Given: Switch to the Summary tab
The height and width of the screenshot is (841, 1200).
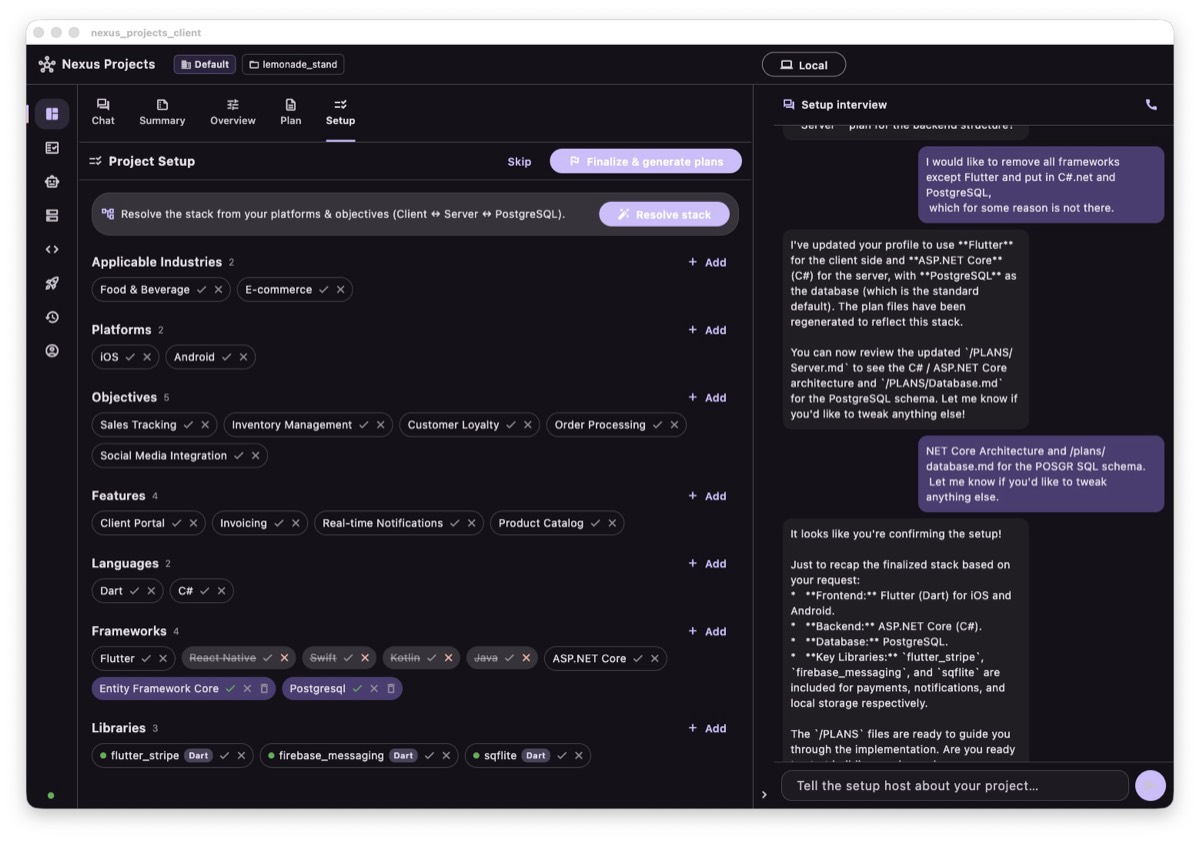Looking at the screenshot, I should click(x=162, y=112).
